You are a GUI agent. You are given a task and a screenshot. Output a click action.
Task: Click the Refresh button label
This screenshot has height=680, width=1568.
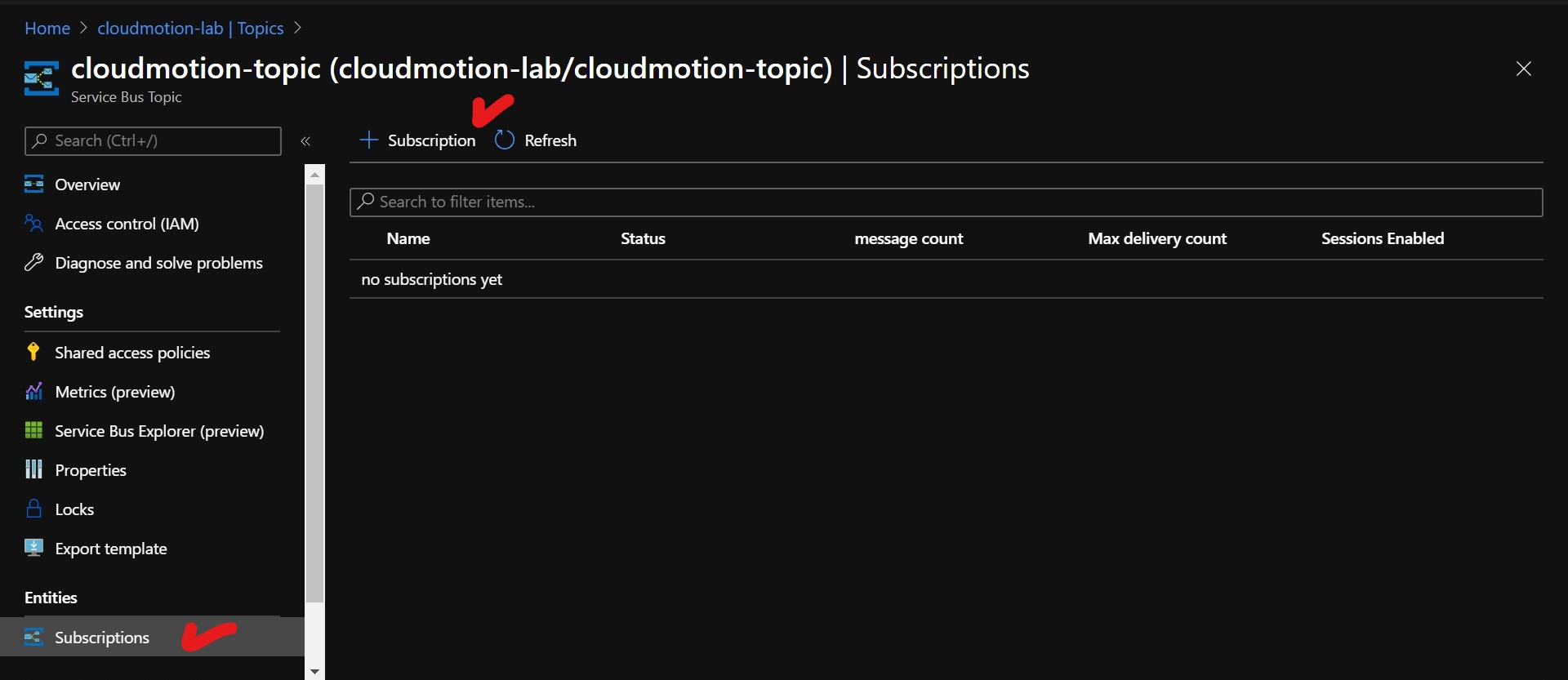pyautogui.click(x=550, y=140)
